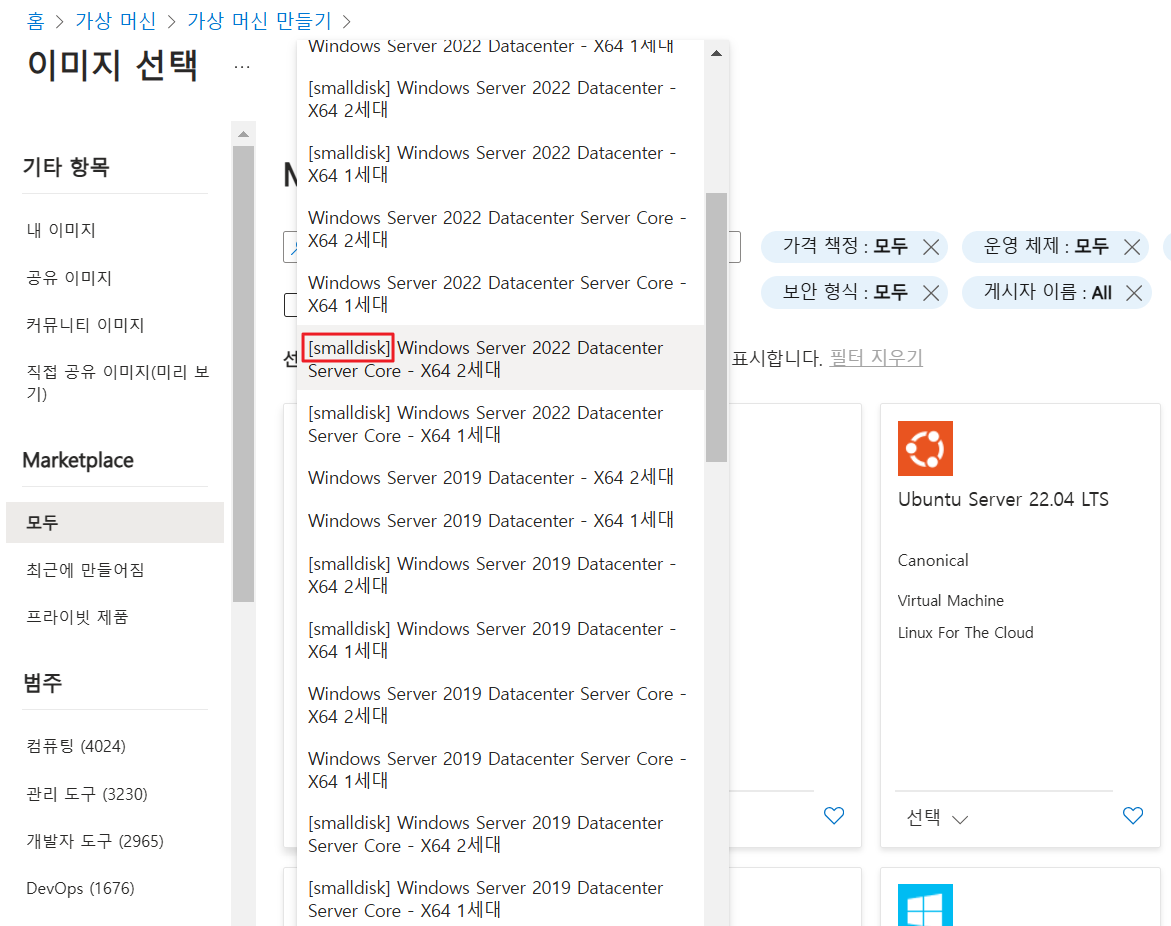Click the scroll up arrow in dropdown list

point(716,54)
